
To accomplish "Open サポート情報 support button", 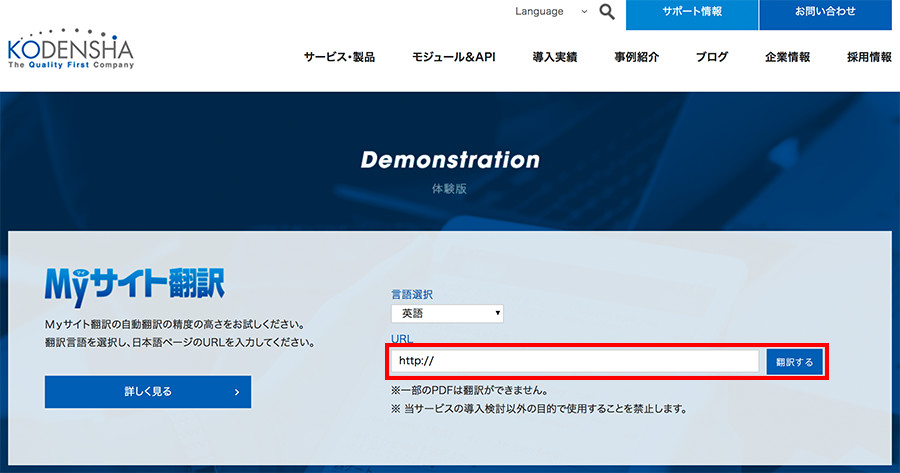I will point(692,13).
